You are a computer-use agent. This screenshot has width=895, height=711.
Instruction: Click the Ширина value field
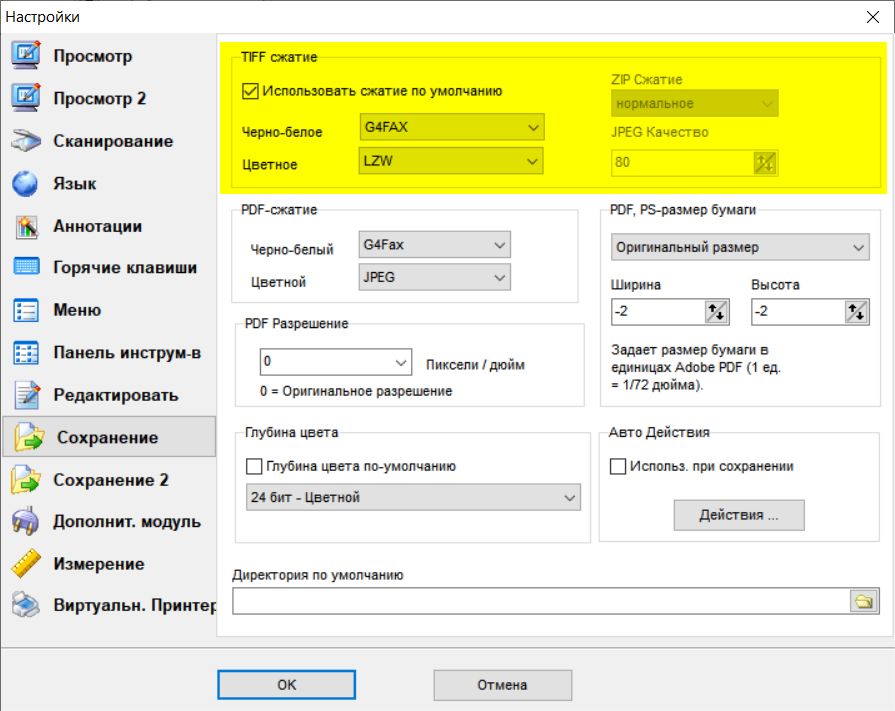[x=658, y=312]
